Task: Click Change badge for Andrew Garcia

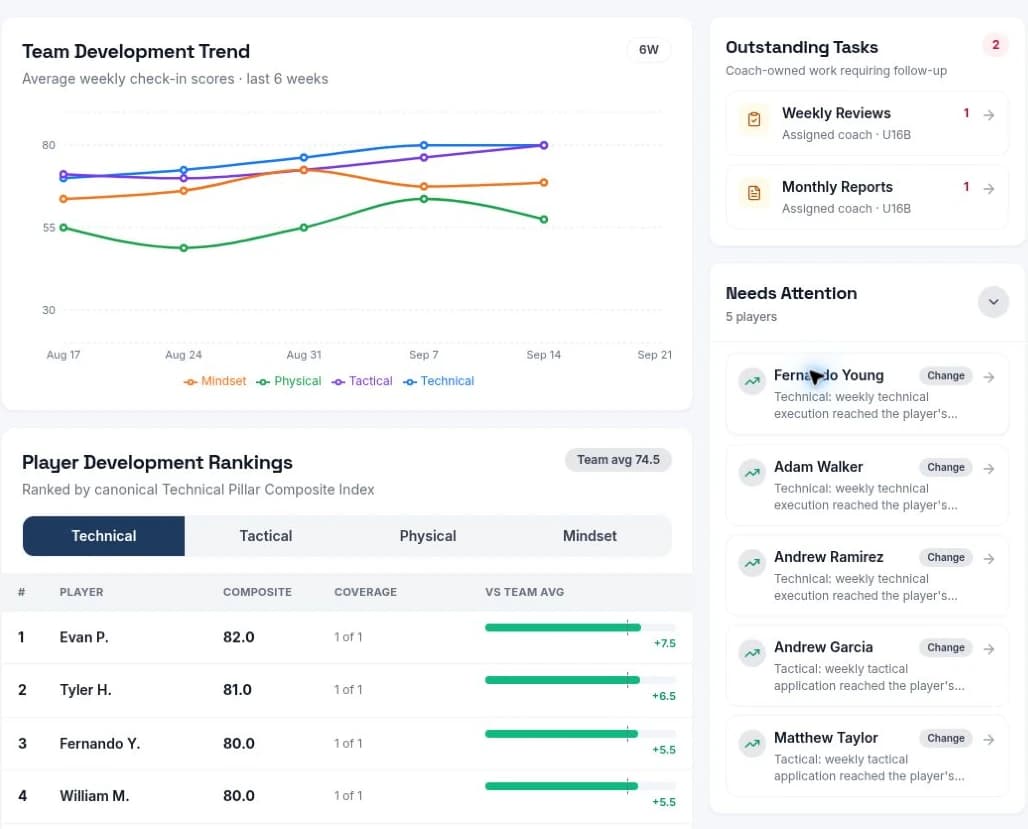Action: (x=945, y=648)
